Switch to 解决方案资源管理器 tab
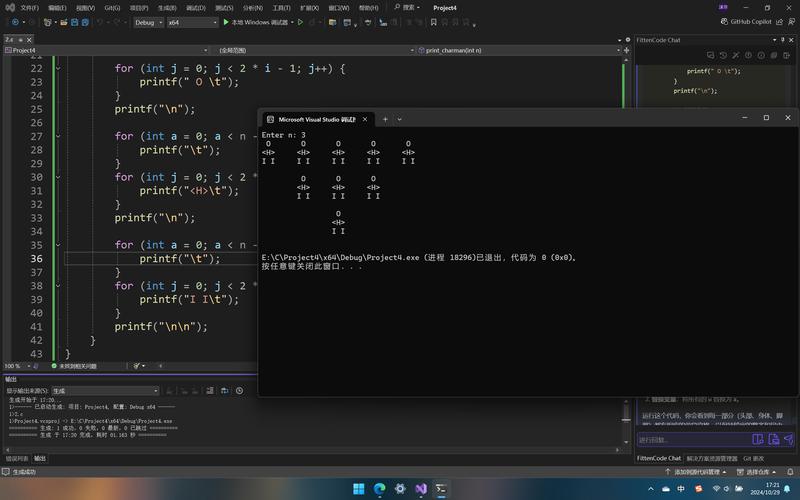The image size is (800, 500). click(x=714, y=459)
